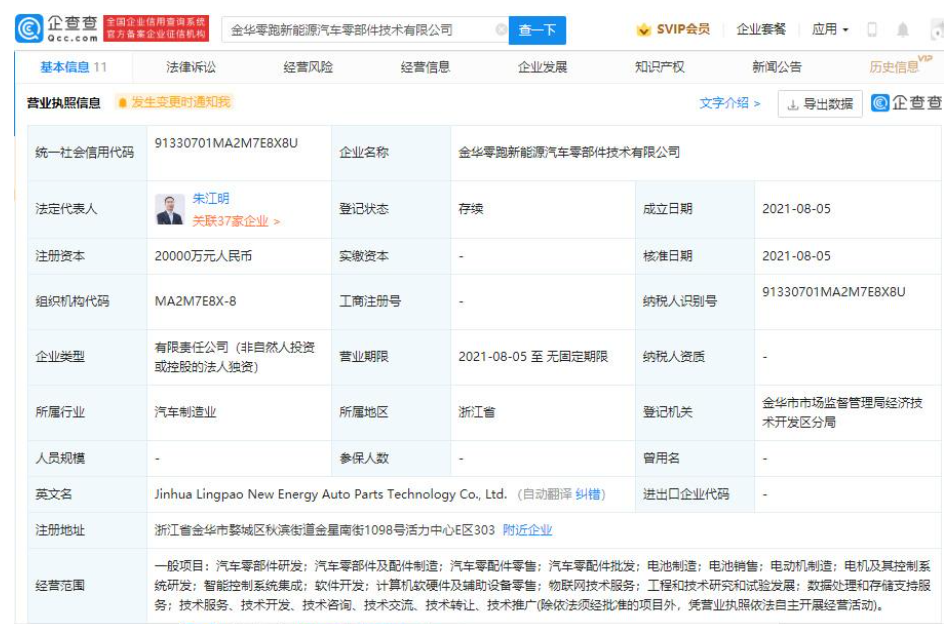Select 成立日期 value 2021-08-05
The height and width of the screenshot is (624, 952).
tap(796, 209)
